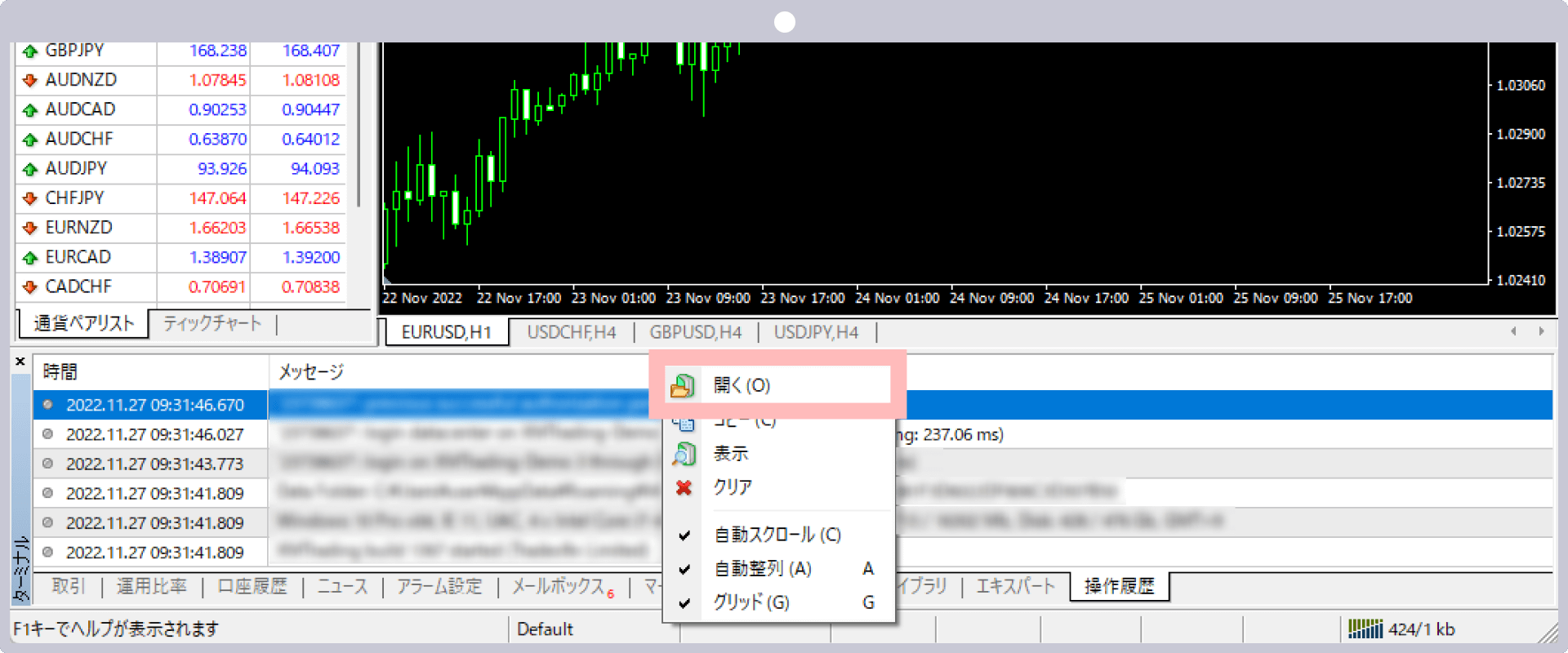This screenshot has height=653, width=1568.
Task: Click the window resize grip corner
Action: click(1548, 632)
